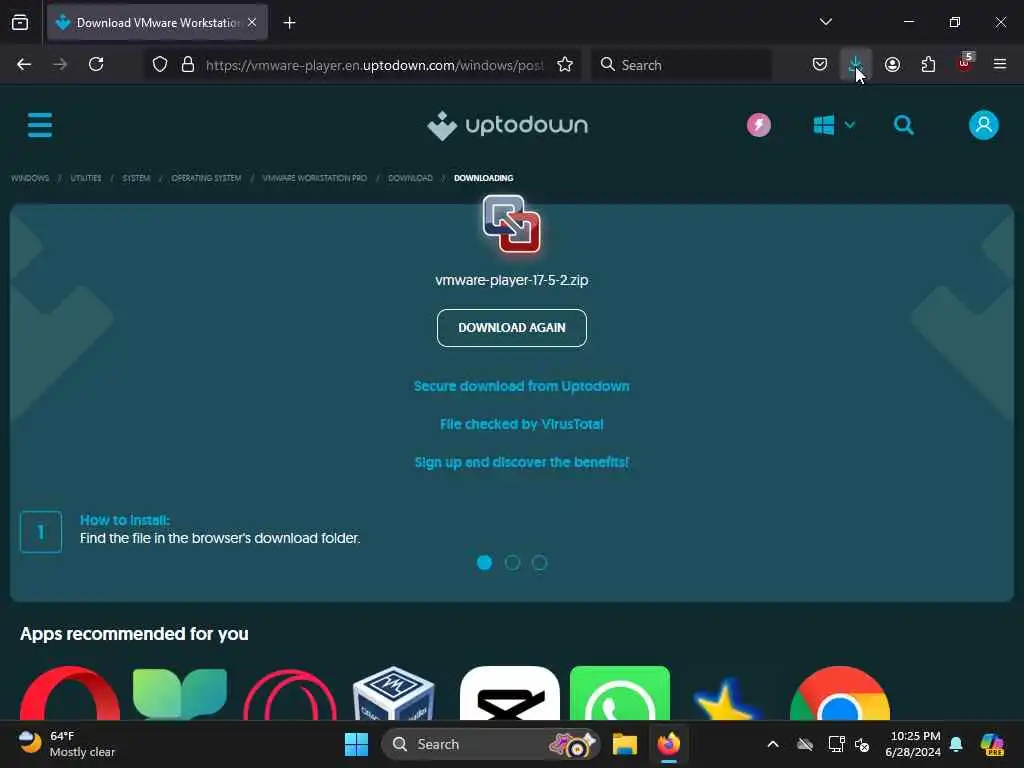Viewport: 1024px width, 768px height.
Task: Click the network display tray icon
Action: point(835,744)
